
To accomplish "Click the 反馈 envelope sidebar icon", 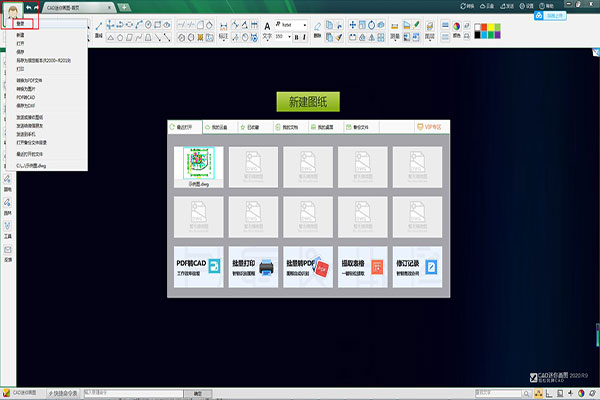I will (x=8, y=253).
